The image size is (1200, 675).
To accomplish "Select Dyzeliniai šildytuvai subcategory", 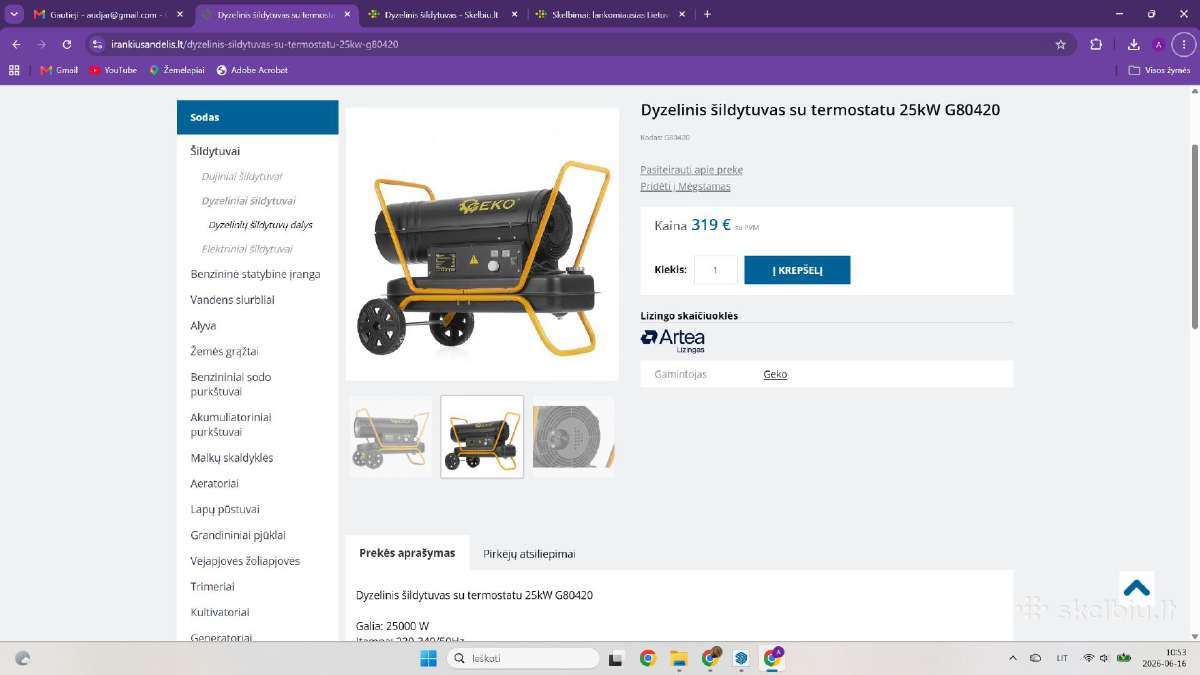I will tap(248, 201).
